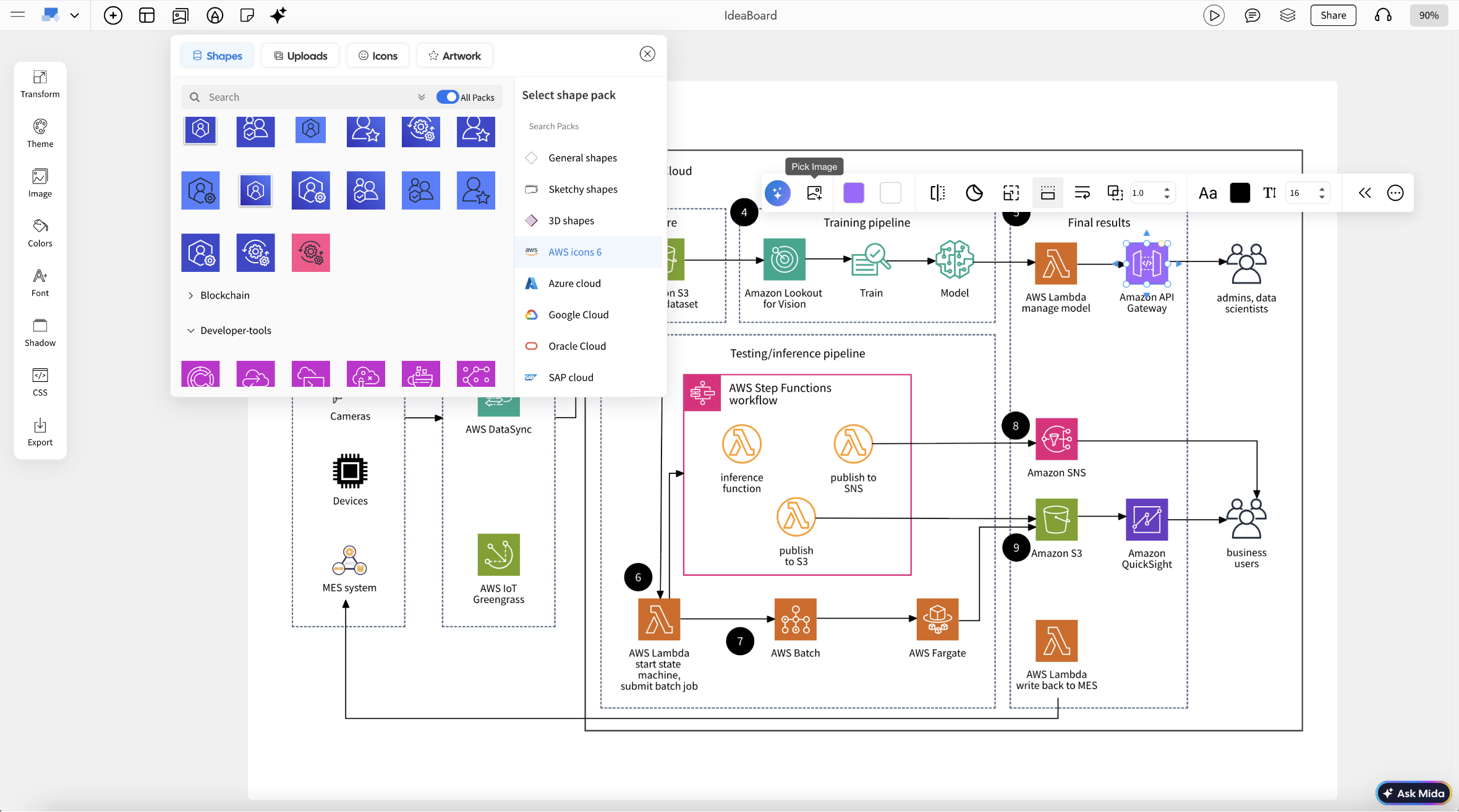
Task: Select the 3D shapes pack
Action: click(588, 221)
